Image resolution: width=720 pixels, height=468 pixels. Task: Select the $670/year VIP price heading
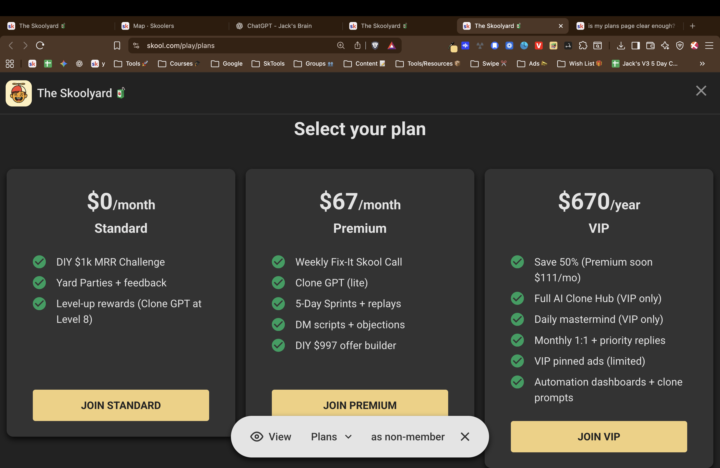coord(599,202)
